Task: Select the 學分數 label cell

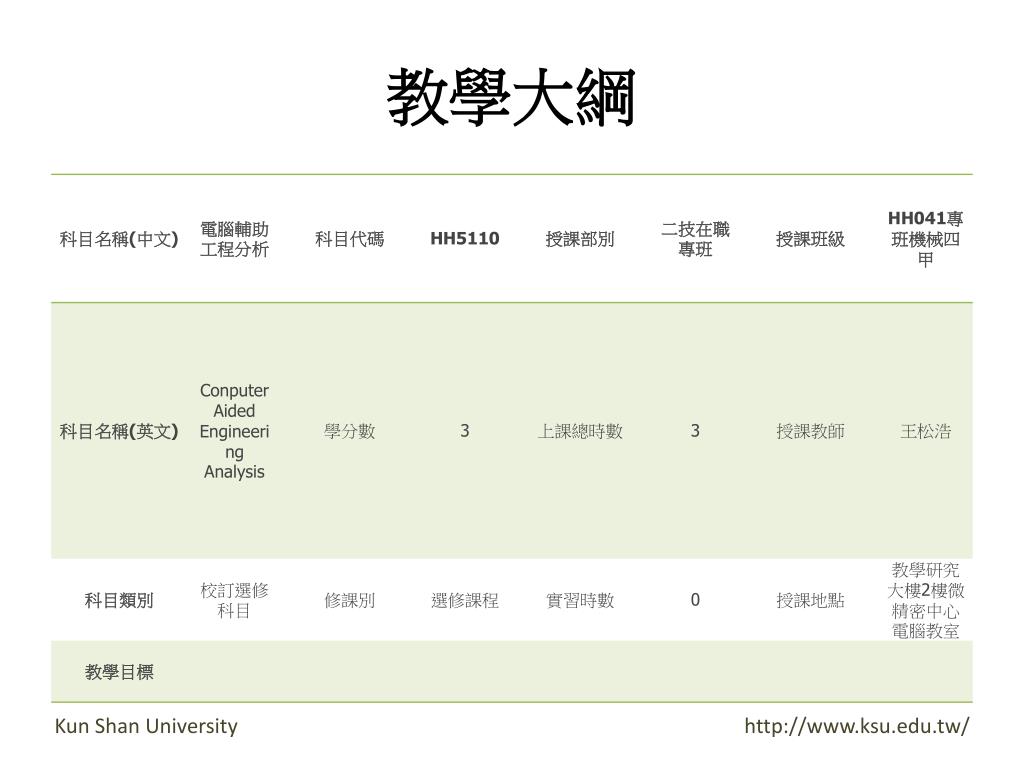Action: click(x=349, y=431)
